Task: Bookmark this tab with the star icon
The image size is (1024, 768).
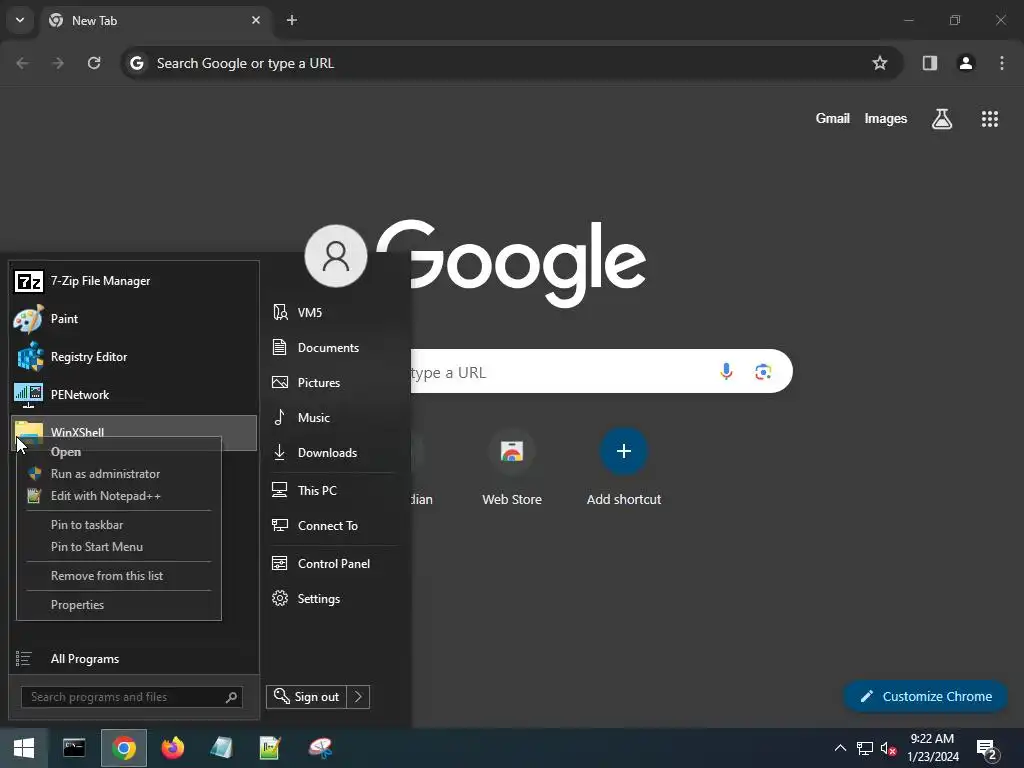Action: (880, 63)
